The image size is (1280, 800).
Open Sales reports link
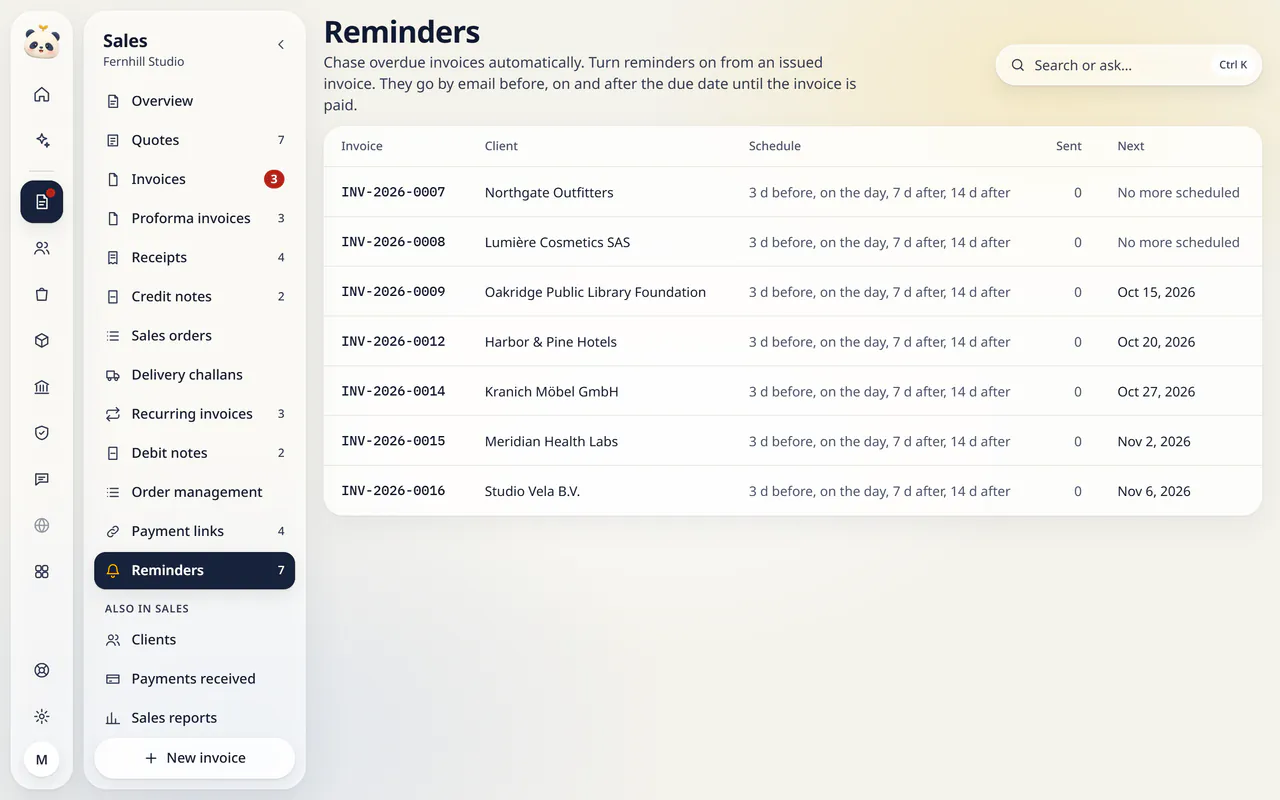coord(195,718)
